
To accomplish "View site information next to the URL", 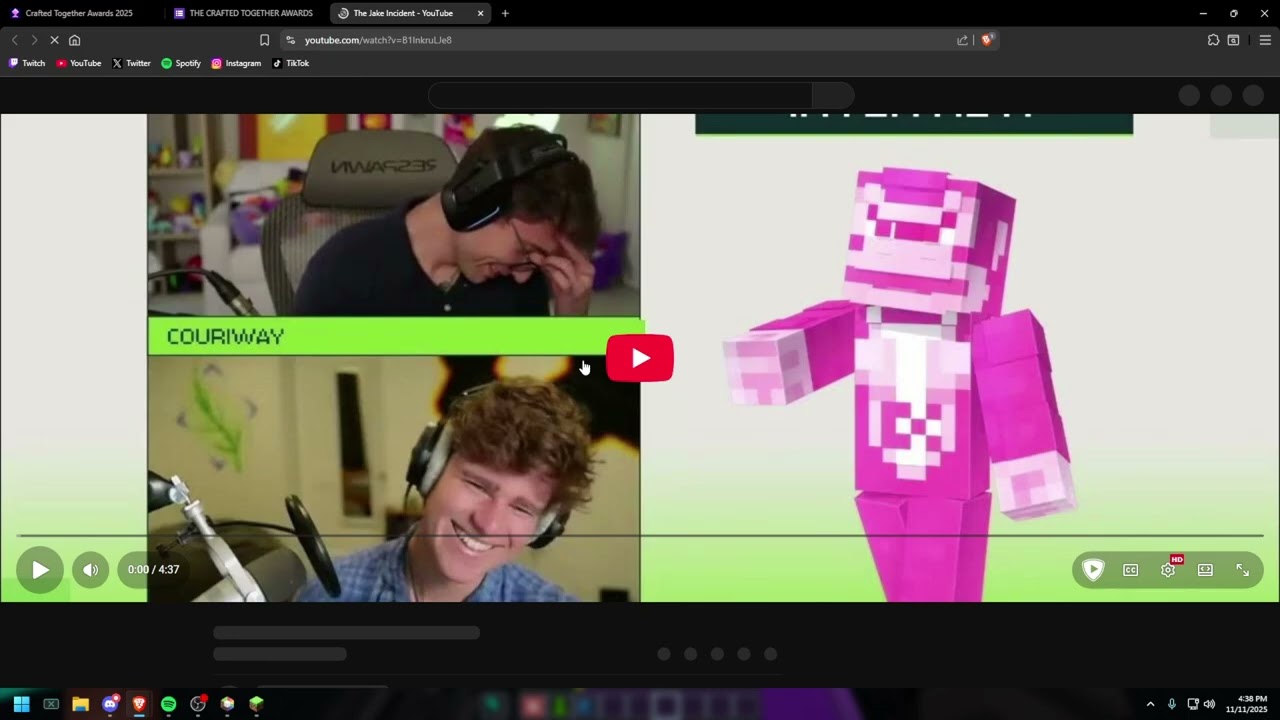I will [x=290, y=40].
